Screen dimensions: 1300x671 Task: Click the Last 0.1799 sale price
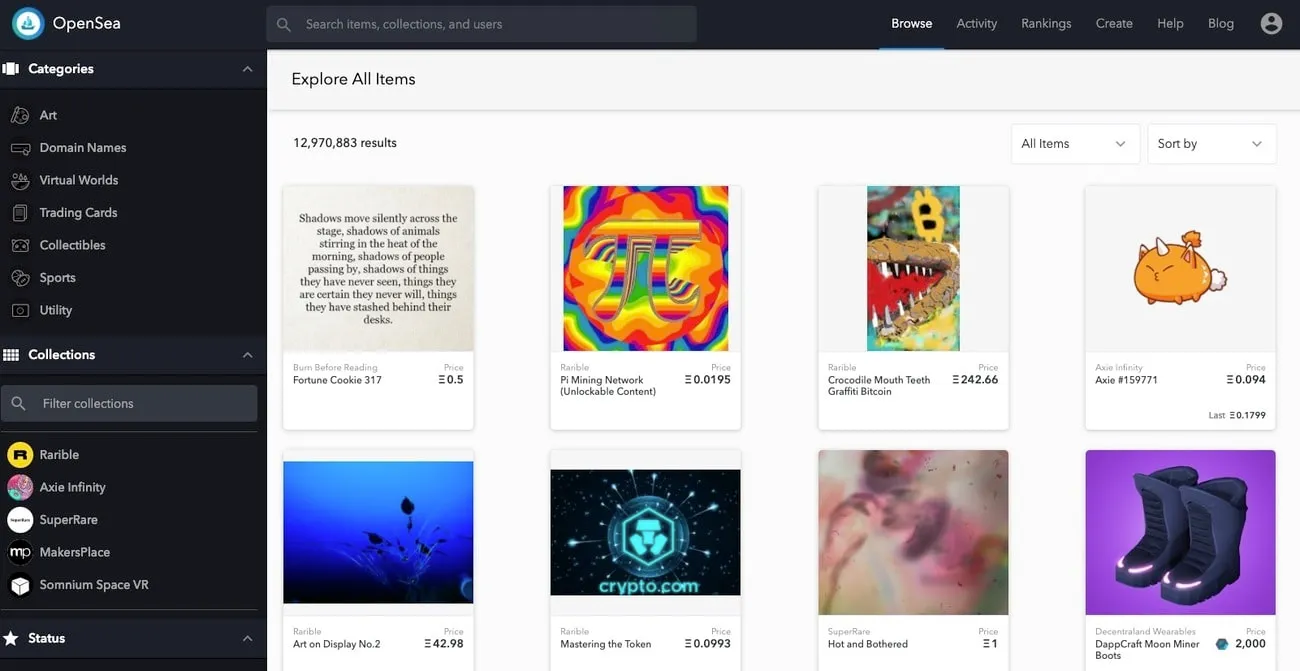pos(1237,415)
